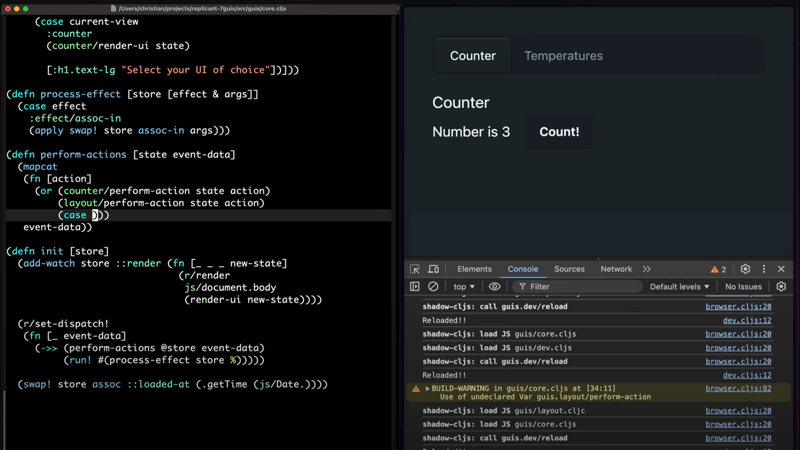Click the live expression eye icon
Image resolution: width=800 pixels, height=450 pixels.
[494, 287]
